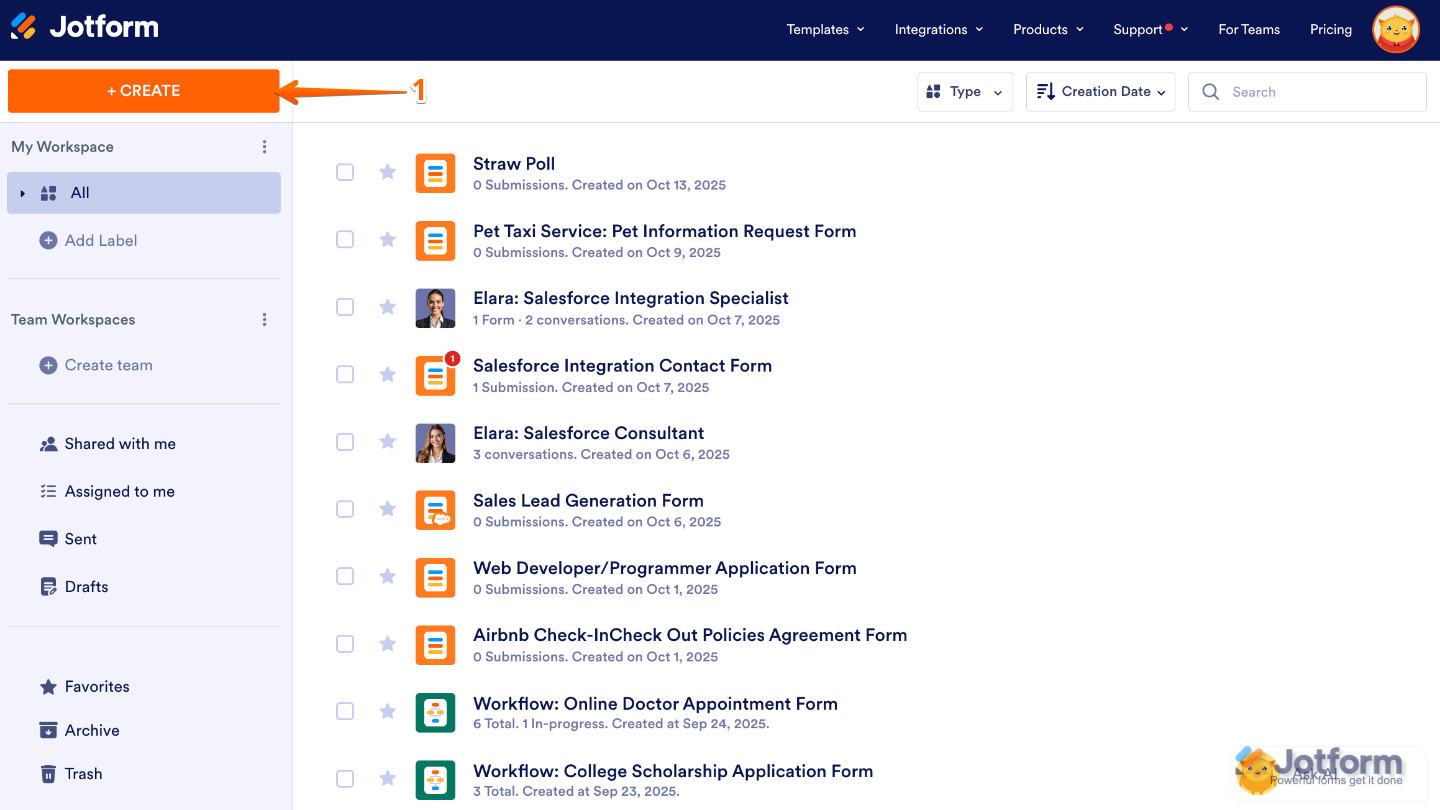The image size is (1440, 810).
Task: Click the Elara: Salesforce Consultant avatar
Action: (x=435, y=443)
